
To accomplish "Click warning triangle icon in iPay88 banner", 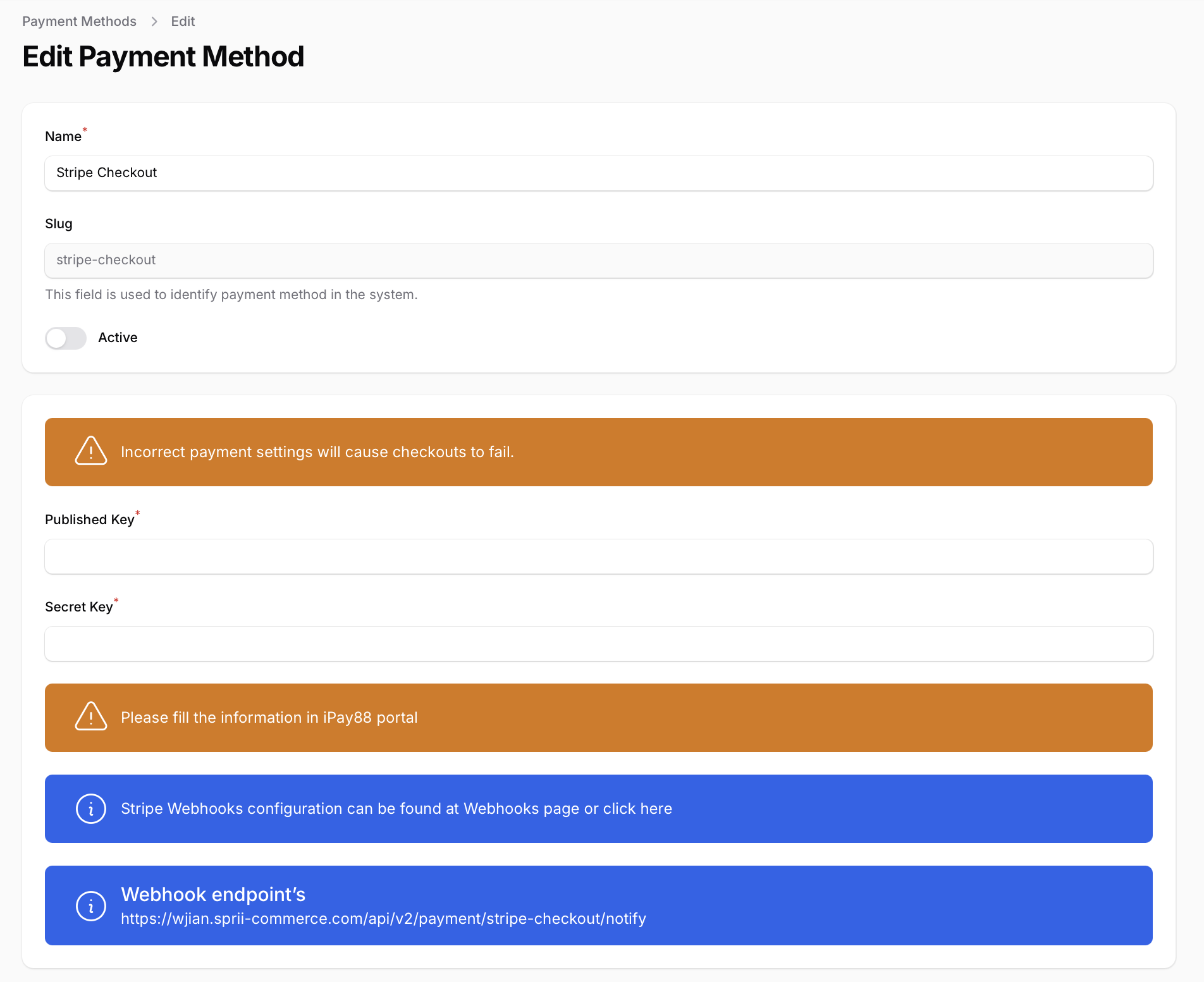I will pos(91,717).
